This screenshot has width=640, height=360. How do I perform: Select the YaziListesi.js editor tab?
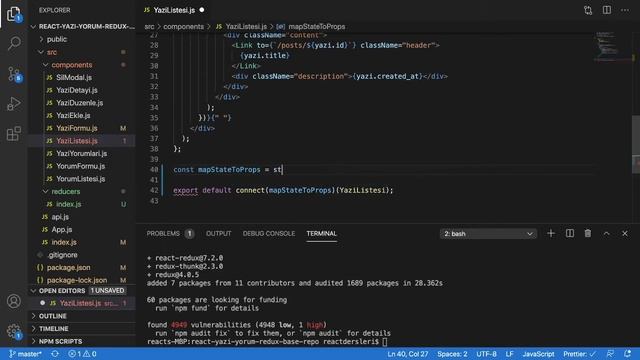click(x=174, y=10)
